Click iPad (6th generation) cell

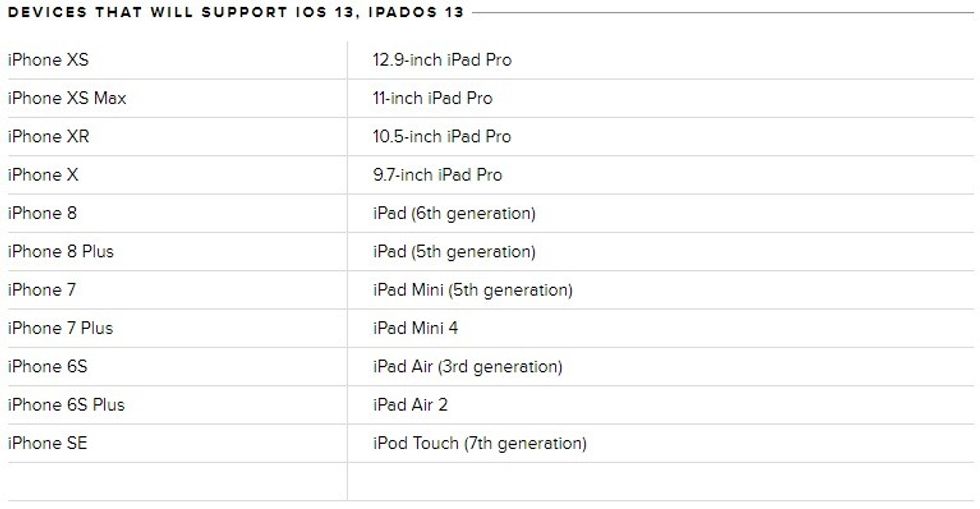(x=454, y=213)
